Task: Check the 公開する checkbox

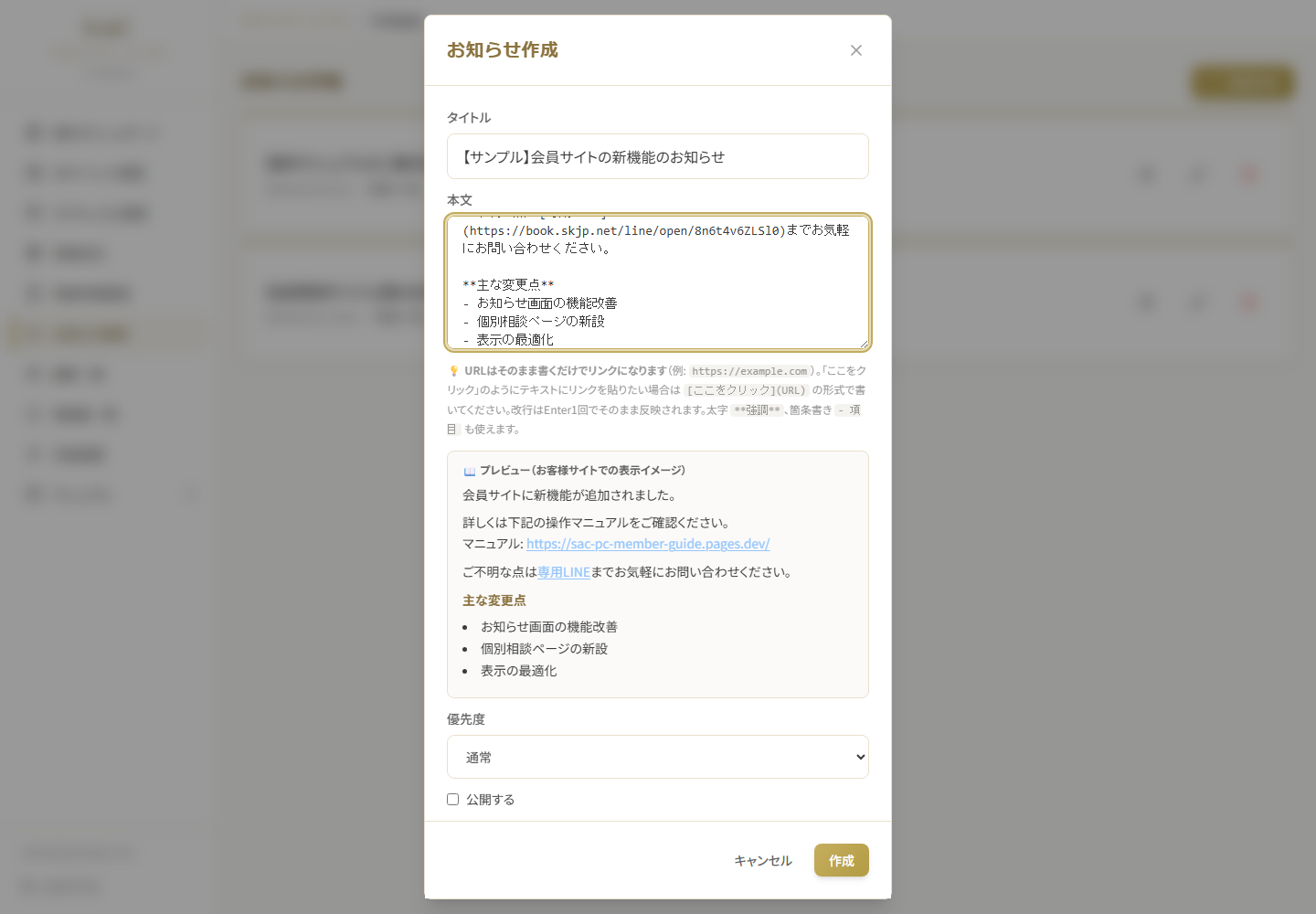Action: (x=452, y=799)
